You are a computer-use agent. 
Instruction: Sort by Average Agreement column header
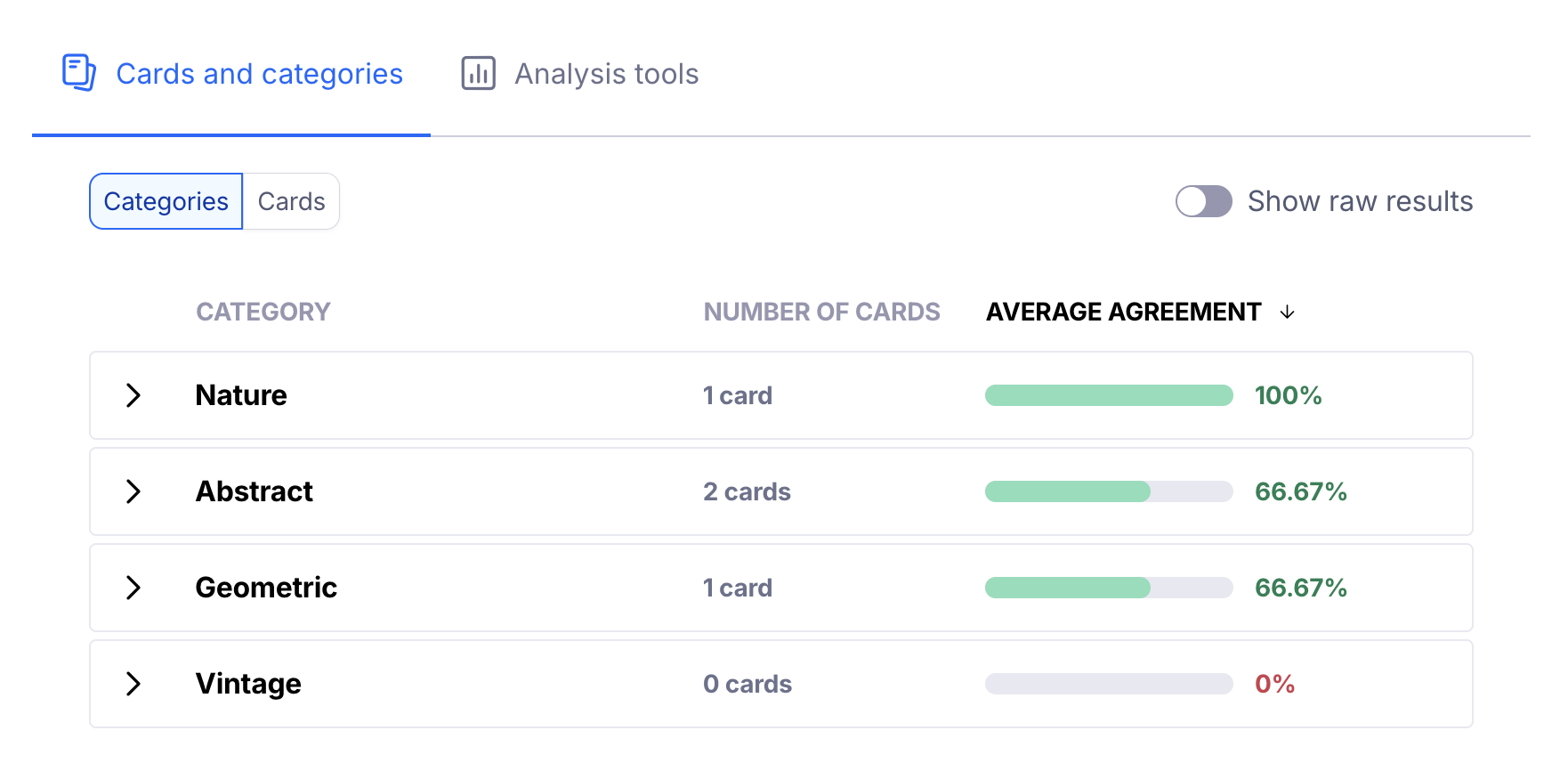[1123, 312]
